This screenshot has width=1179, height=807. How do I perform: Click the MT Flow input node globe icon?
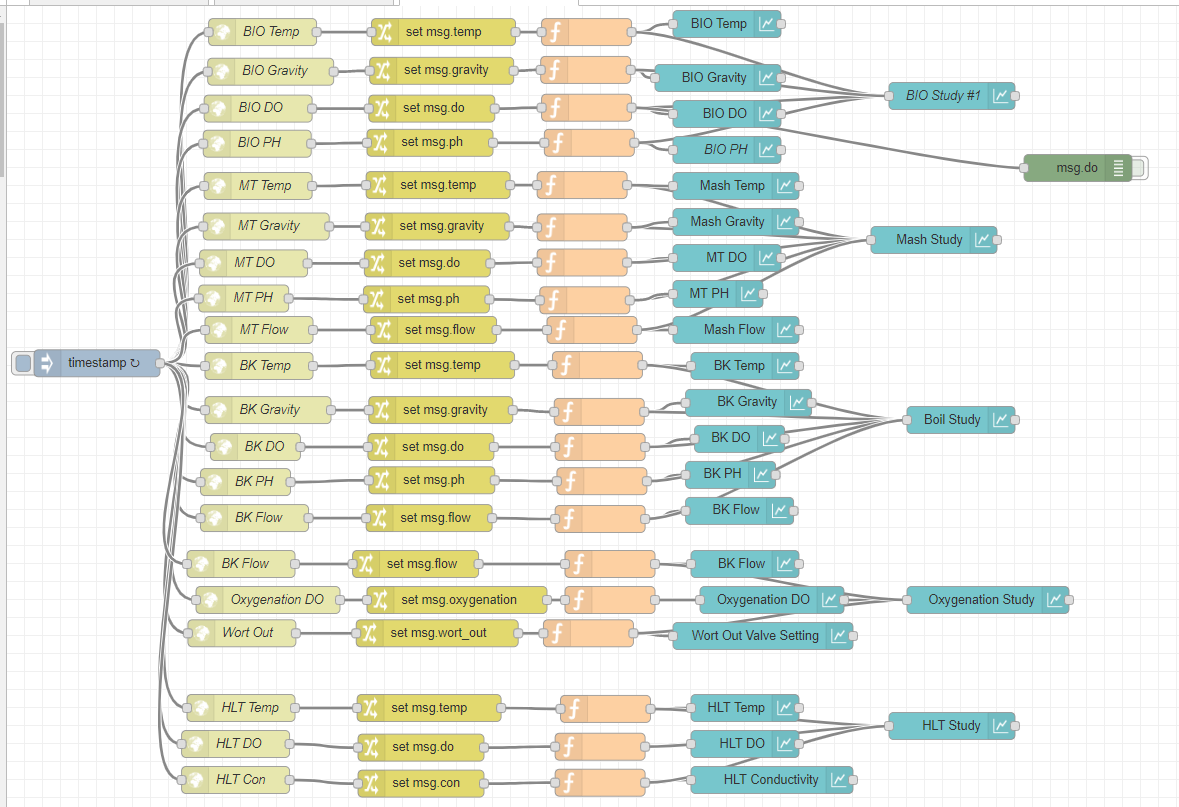218,329
